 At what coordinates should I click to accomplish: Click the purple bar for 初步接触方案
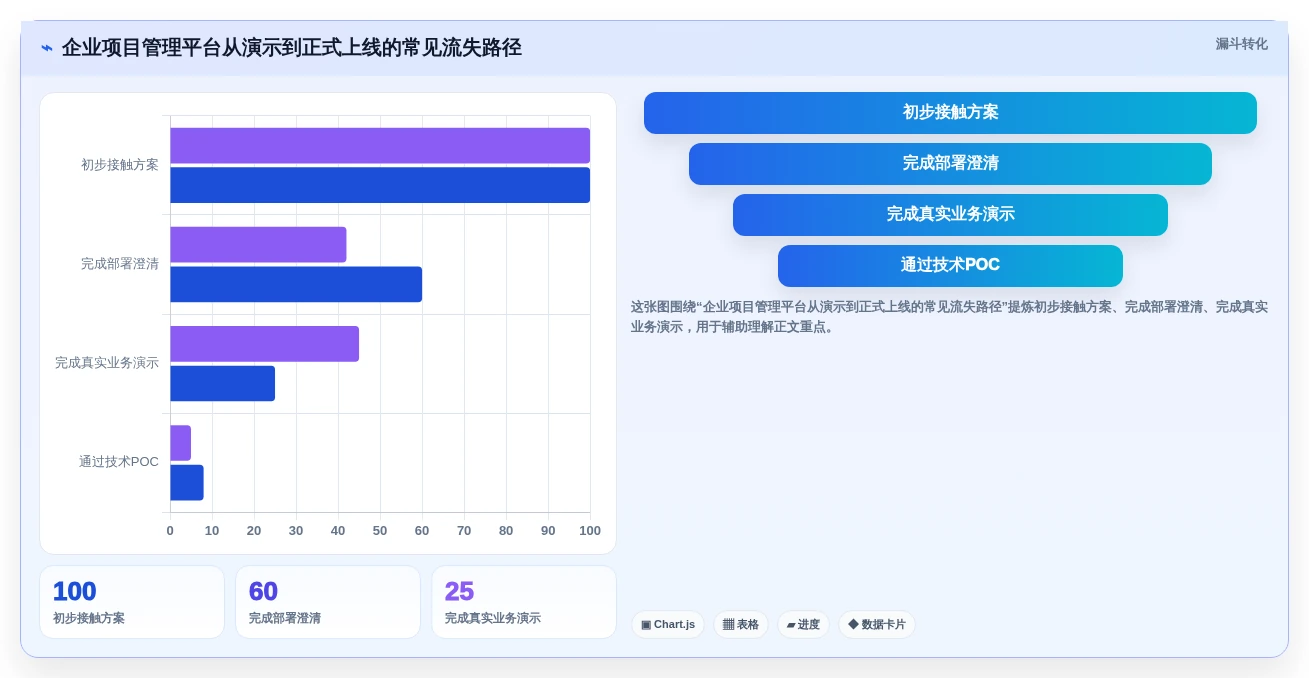pyautogui.click(x=380, y=145)
